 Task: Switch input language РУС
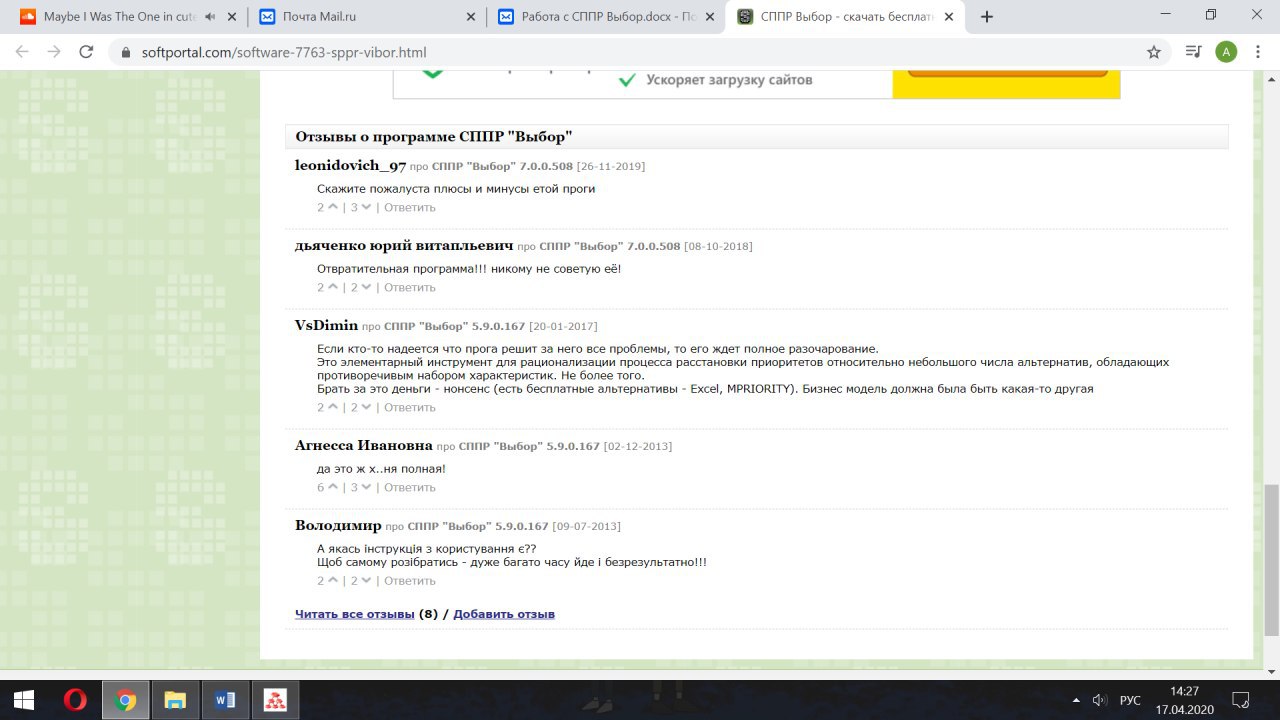(1130, 700)
